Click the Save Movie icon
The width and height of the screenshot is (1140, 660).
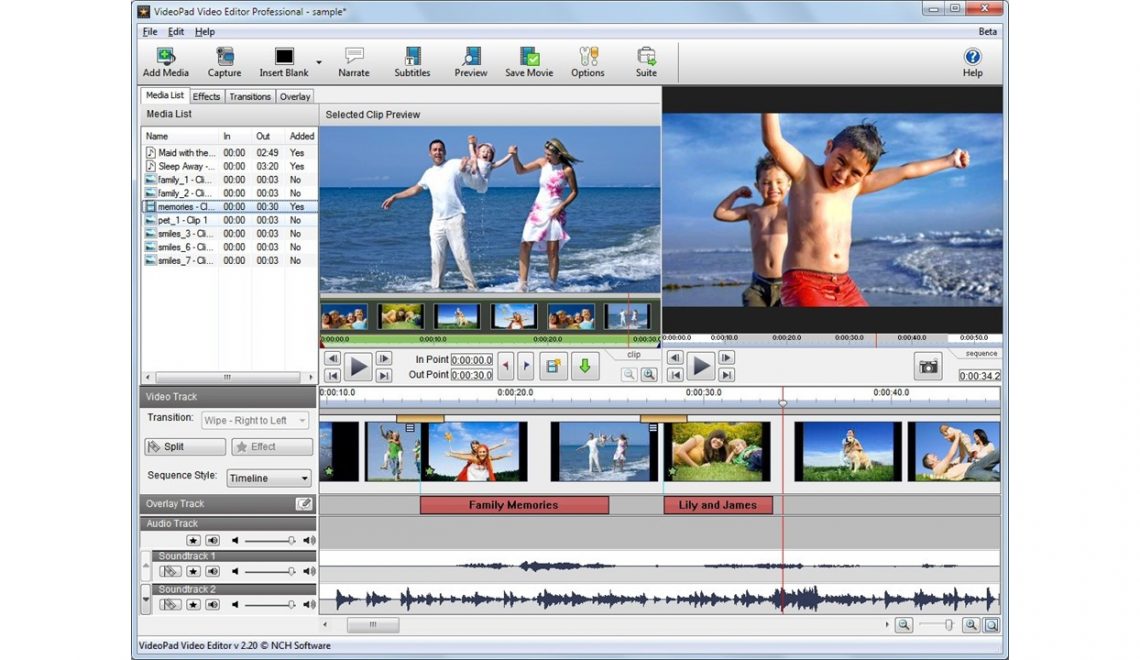pyautogui.click(x=529, y=57)
